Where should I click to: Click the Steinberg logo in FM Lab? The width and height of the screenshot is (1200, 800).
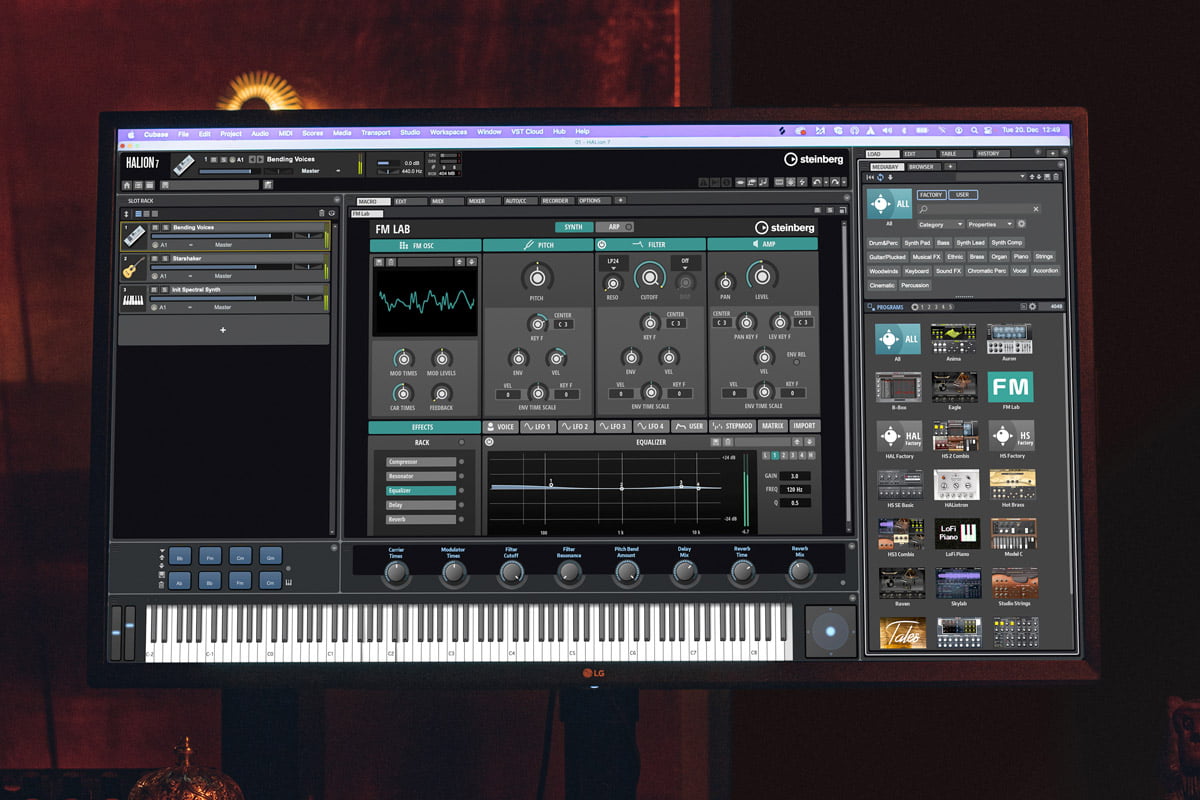(785, 228)
